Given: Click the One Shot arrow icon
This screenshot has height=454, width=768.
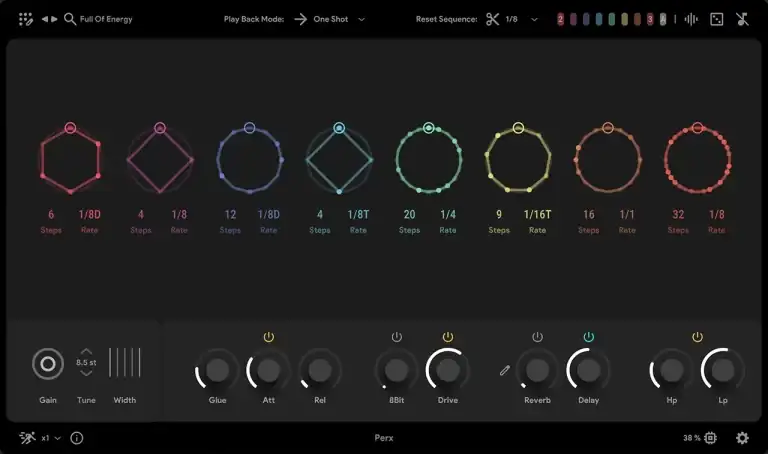Looking at the screenshot, I should click(x=301, y=19).
